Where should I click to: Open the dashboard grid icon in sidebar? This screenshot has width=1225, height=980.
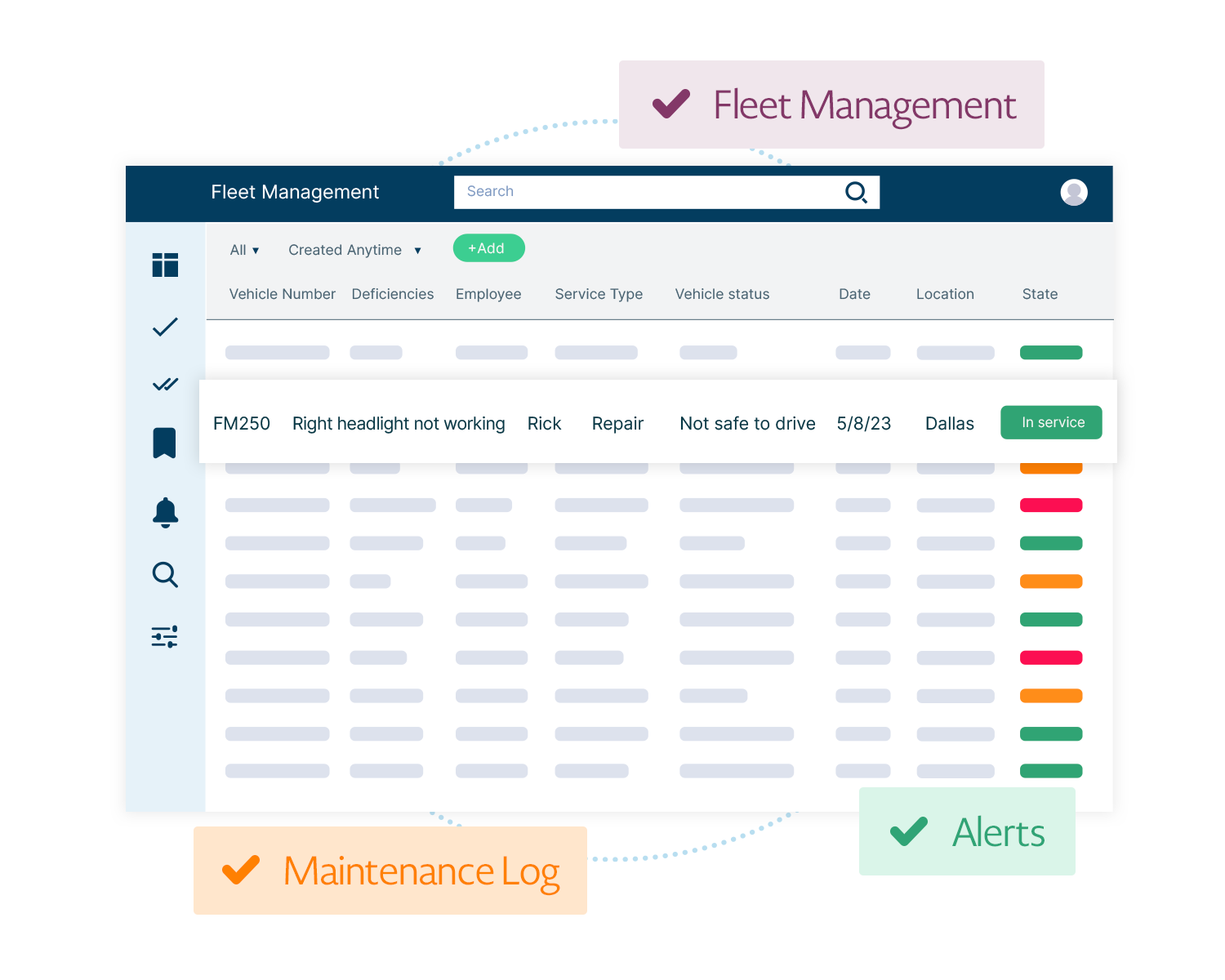click(x=165, y=265)
